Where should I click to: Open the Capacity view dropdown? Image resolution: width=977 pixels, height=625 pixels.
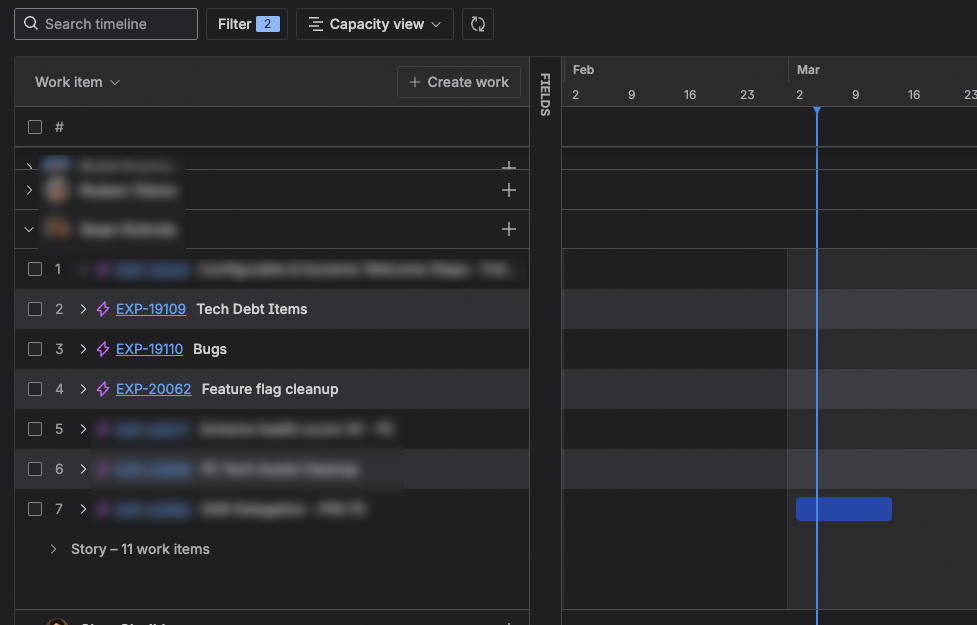point(375,24)
